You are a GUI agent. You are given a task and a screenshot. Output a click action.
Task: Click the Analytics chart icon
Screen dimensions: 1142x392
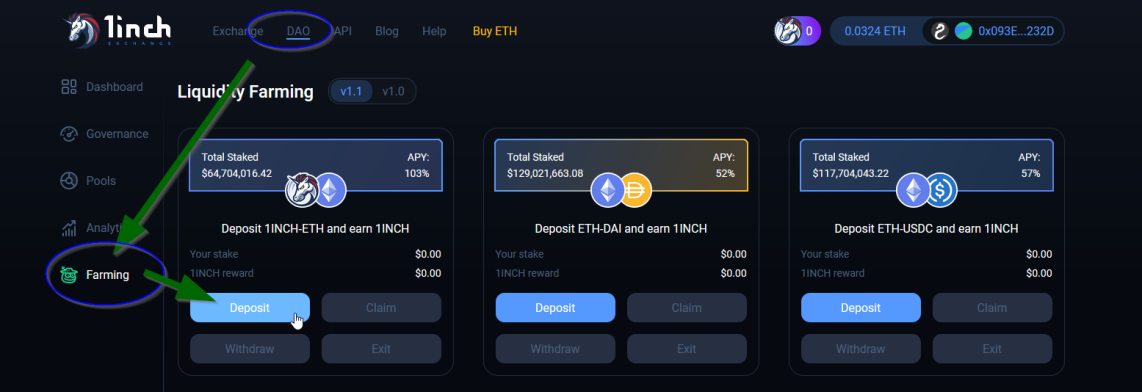pyautogui.click(x=69, y=228)
